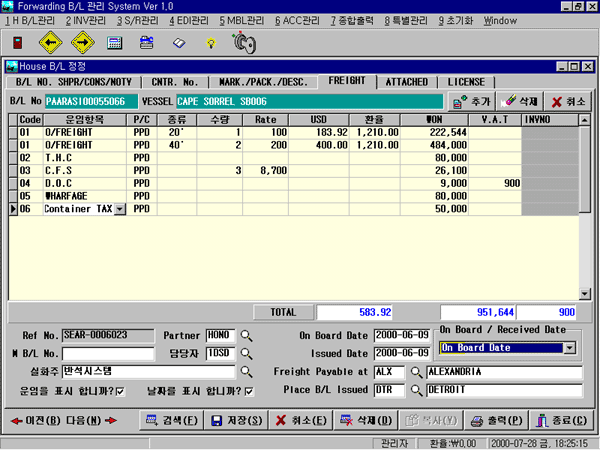Click the 삭제 button next to 추가
This screenshot has width=600, height=450.
coord(520,102)
